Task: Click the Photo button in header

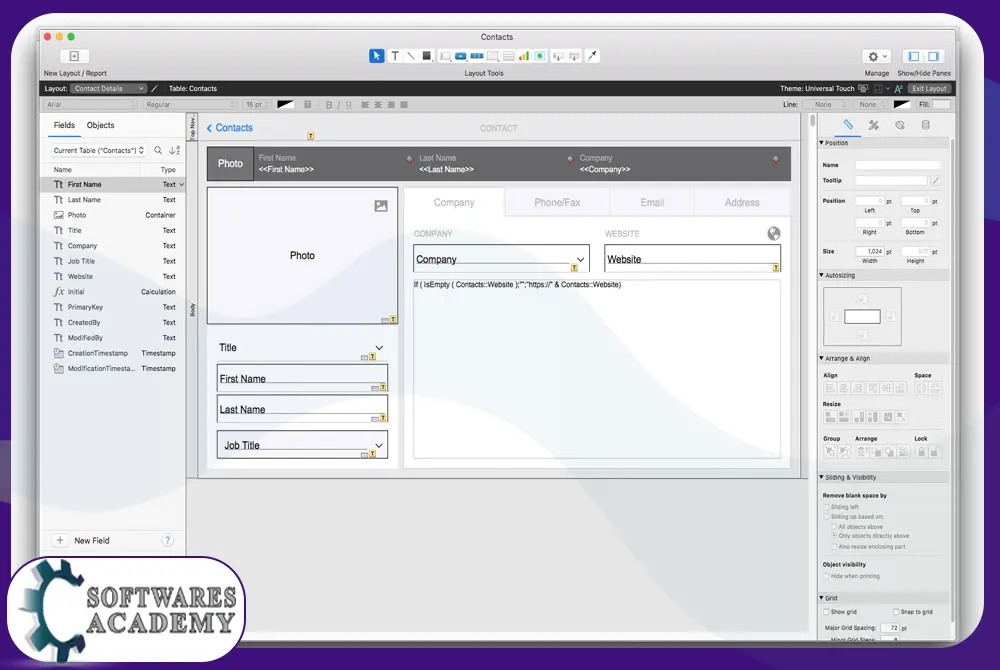Action: [230, 163]
